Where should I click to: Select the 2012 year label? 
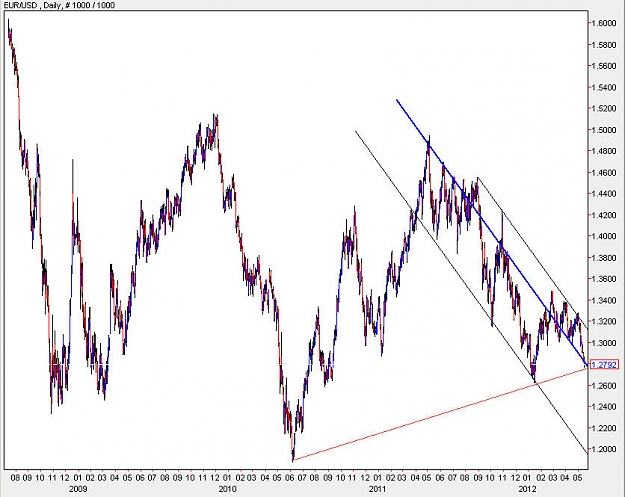pos(527,489)
